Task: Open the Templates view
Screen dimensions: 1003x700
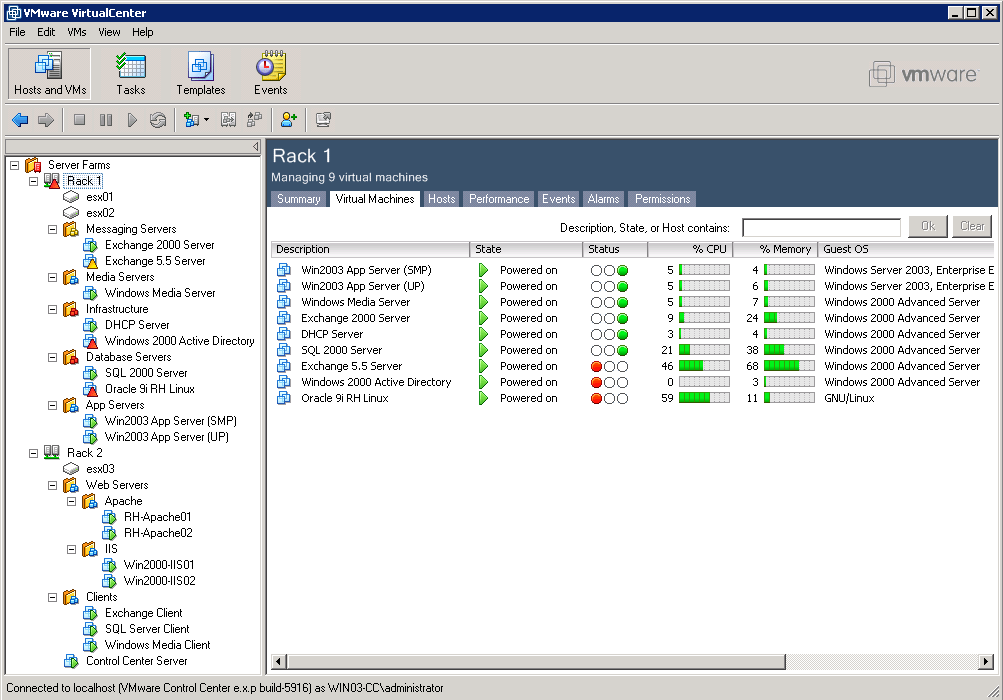Action: pos(201,74)
